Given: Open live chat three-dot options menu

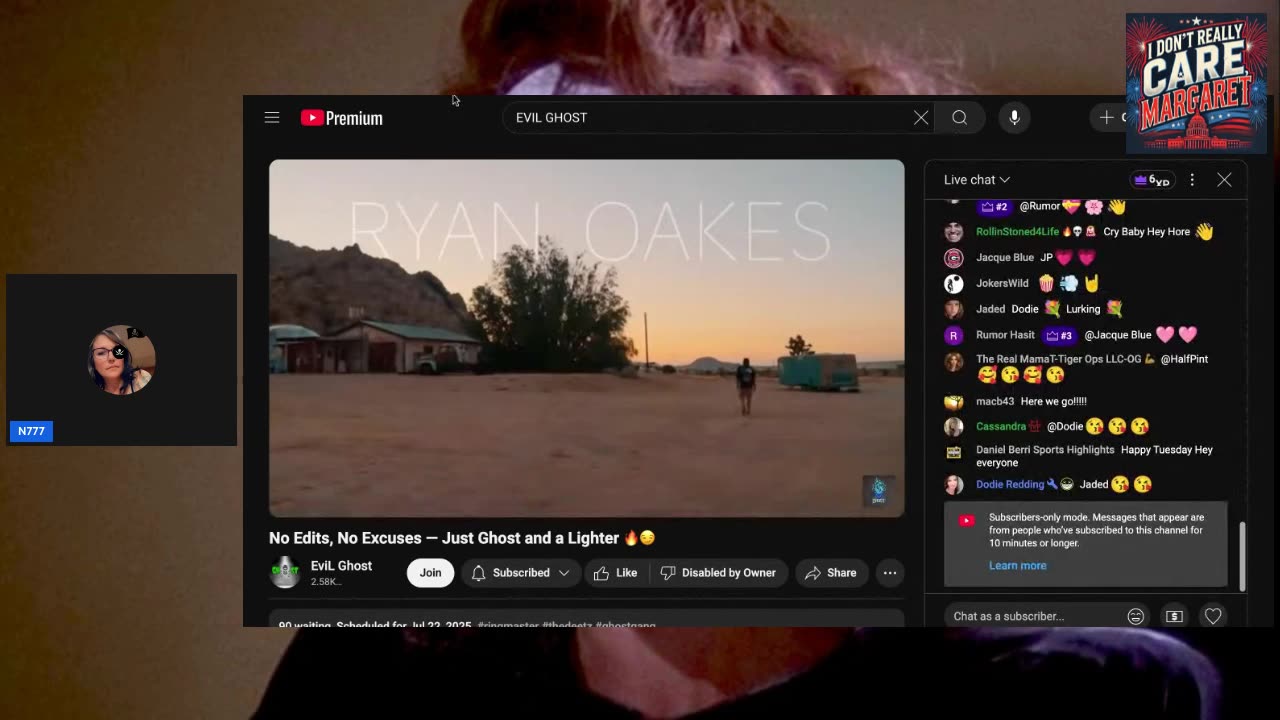Looking at the screenshot, I should click(x=1192, y=180).
